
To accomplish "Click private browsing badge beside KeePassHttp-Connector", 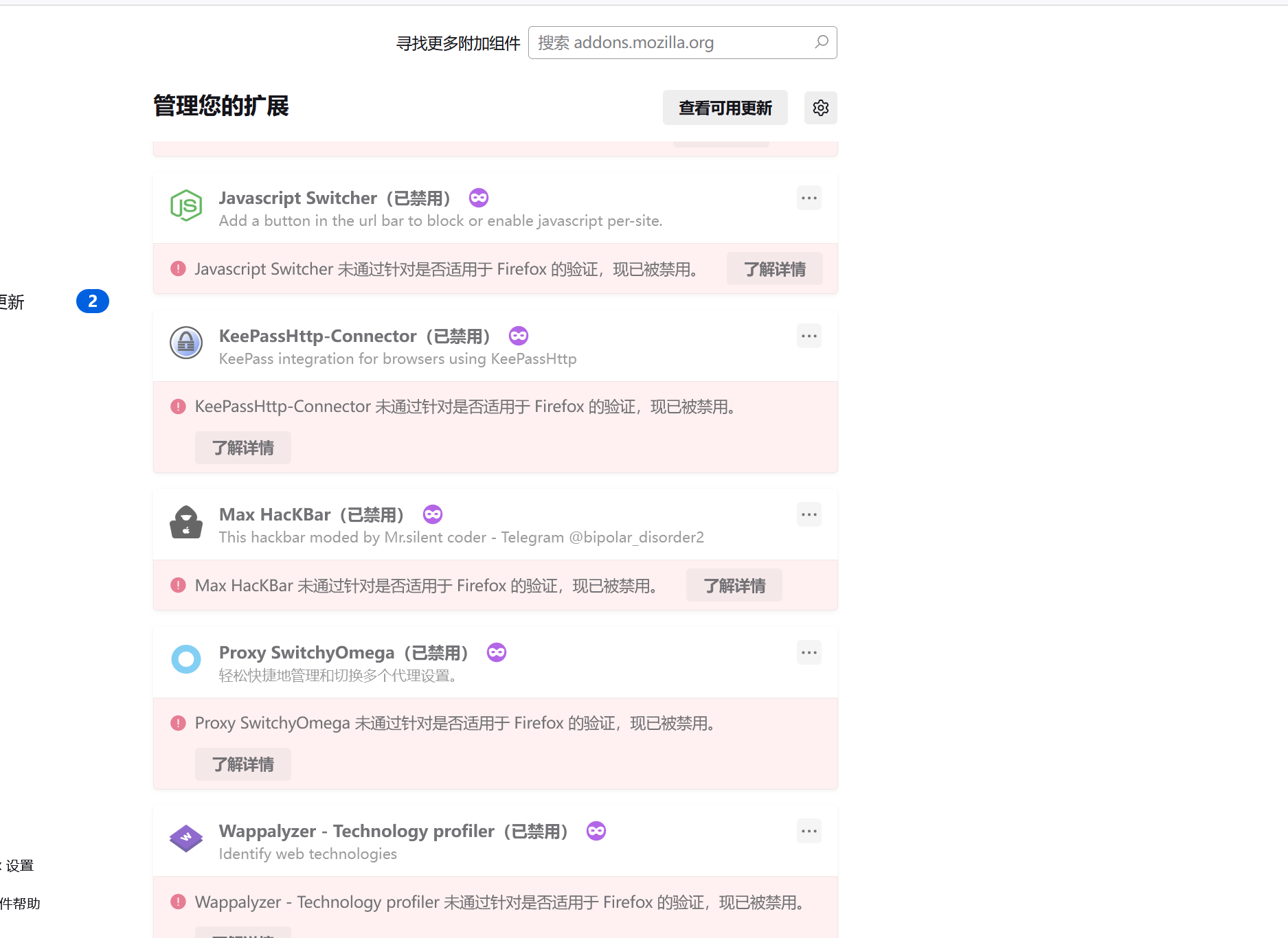I will pyautogui.click(x=519, y=336).
